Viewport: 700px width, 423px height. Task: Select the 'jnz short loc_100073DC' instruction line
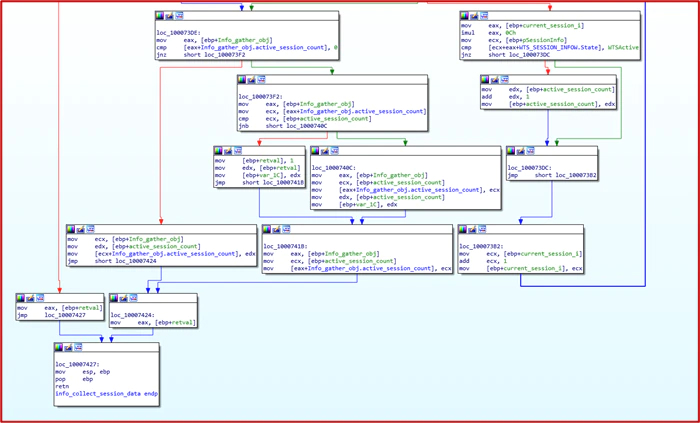[505, 55]
